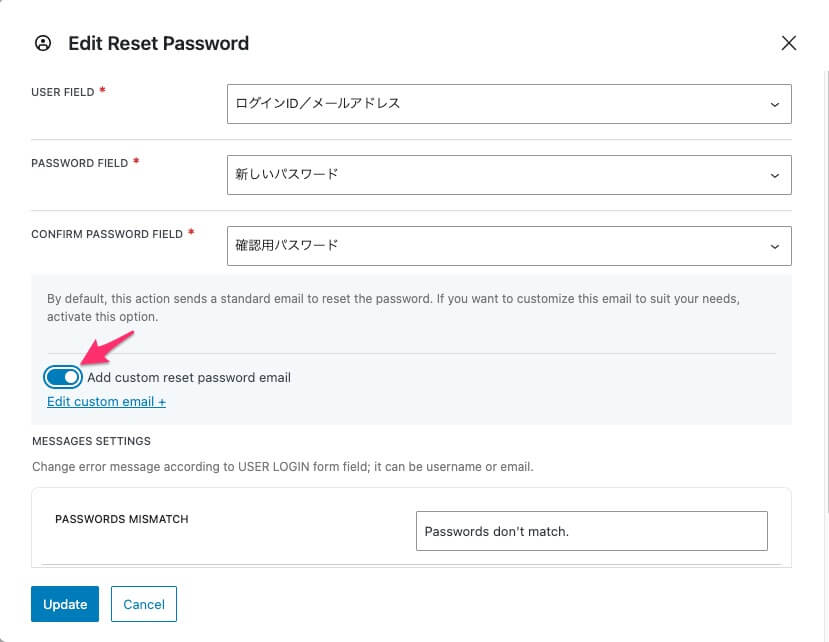Click the CONFIRM PASSWORD FIELD label
Image resolution: width=829 pixels, height=642 pixels.
107,234
